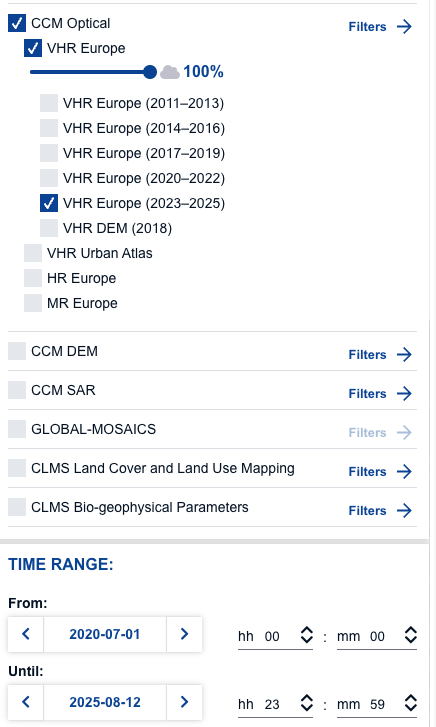The image size is (436, 727).
Task: Enable VHR Urban Atlas checkbox
Action: point(33,253)
